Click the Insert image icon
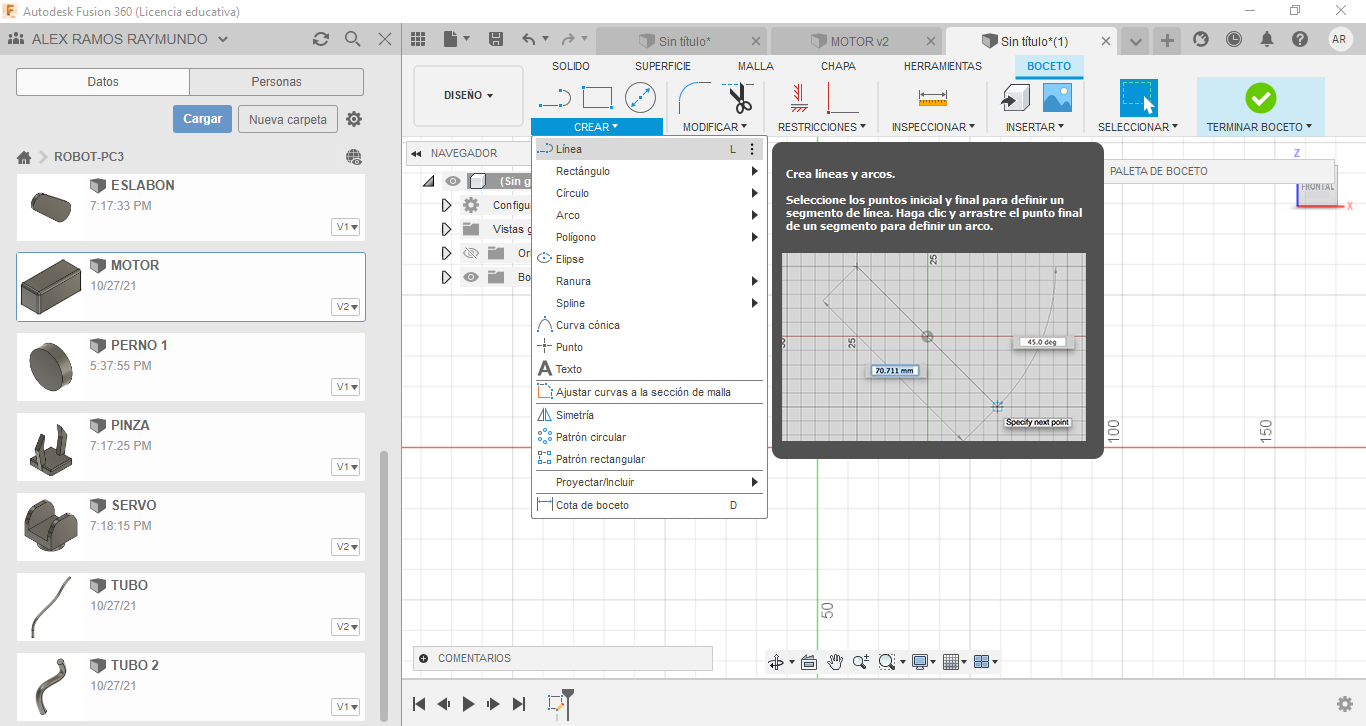Image resolution: width=1366 pixels, height=726 pixels. point(1057,97)
